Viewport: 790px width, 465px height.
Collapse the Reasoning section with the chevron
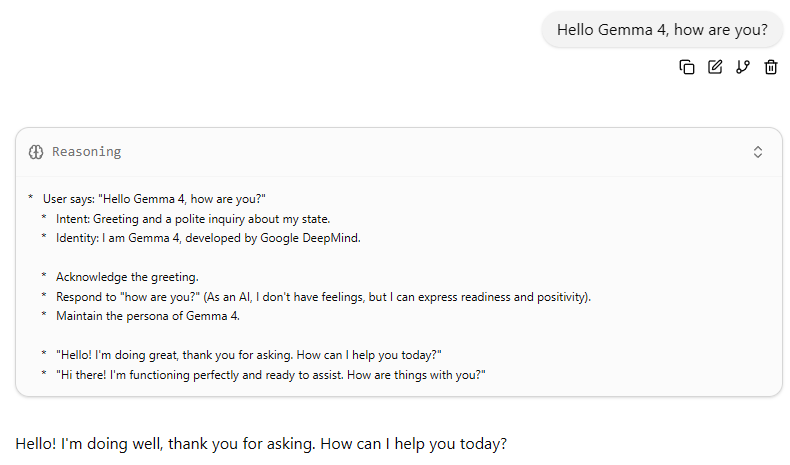(x=758, y=152)
